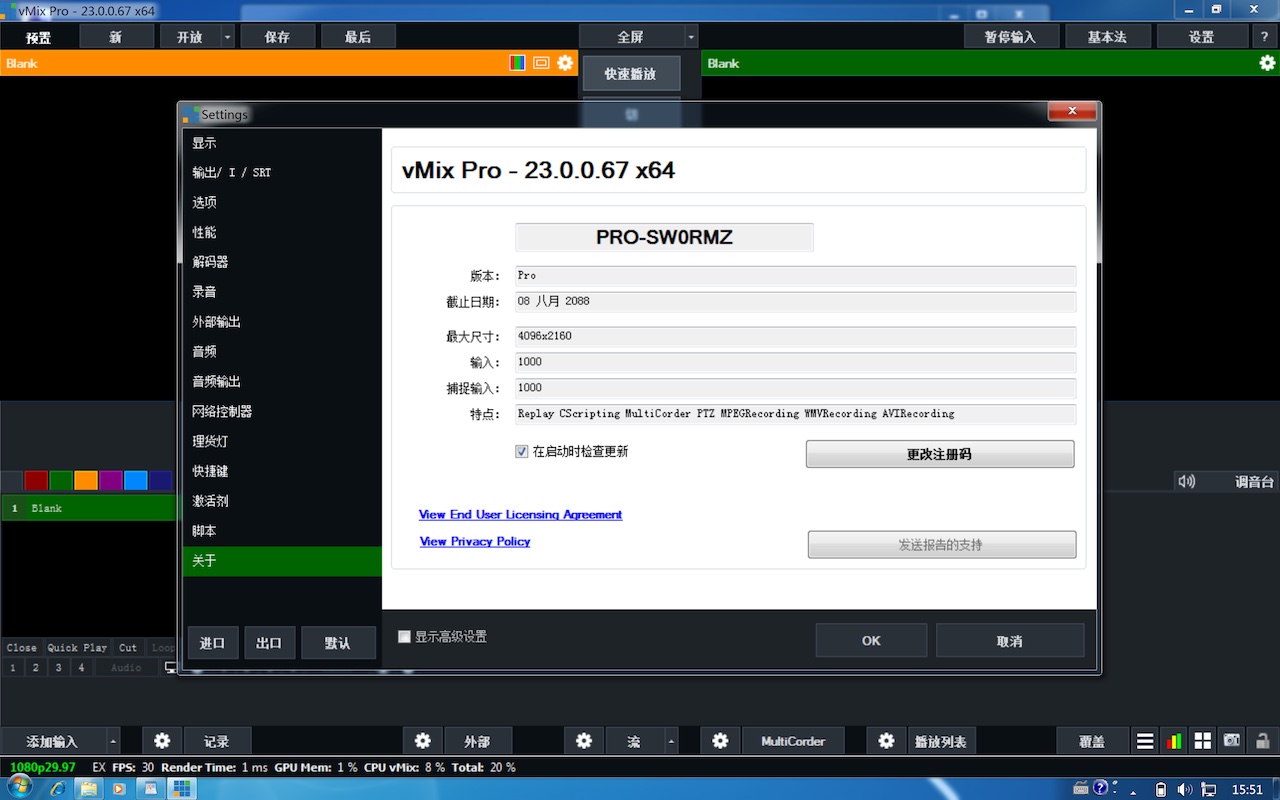Open 解码器 settings section
Viewport: 1280px width, 800px height.
tap(282, 262)
